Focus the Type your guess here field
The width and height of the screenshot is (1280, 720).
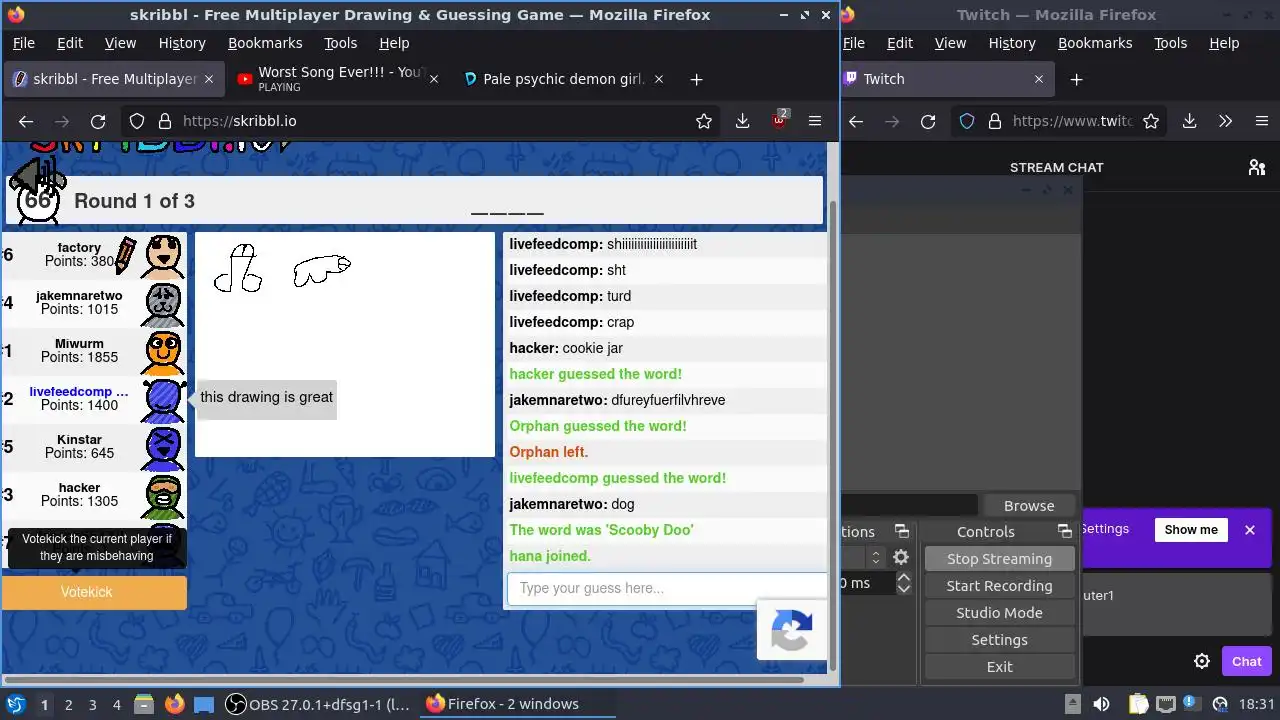(668, 588)
